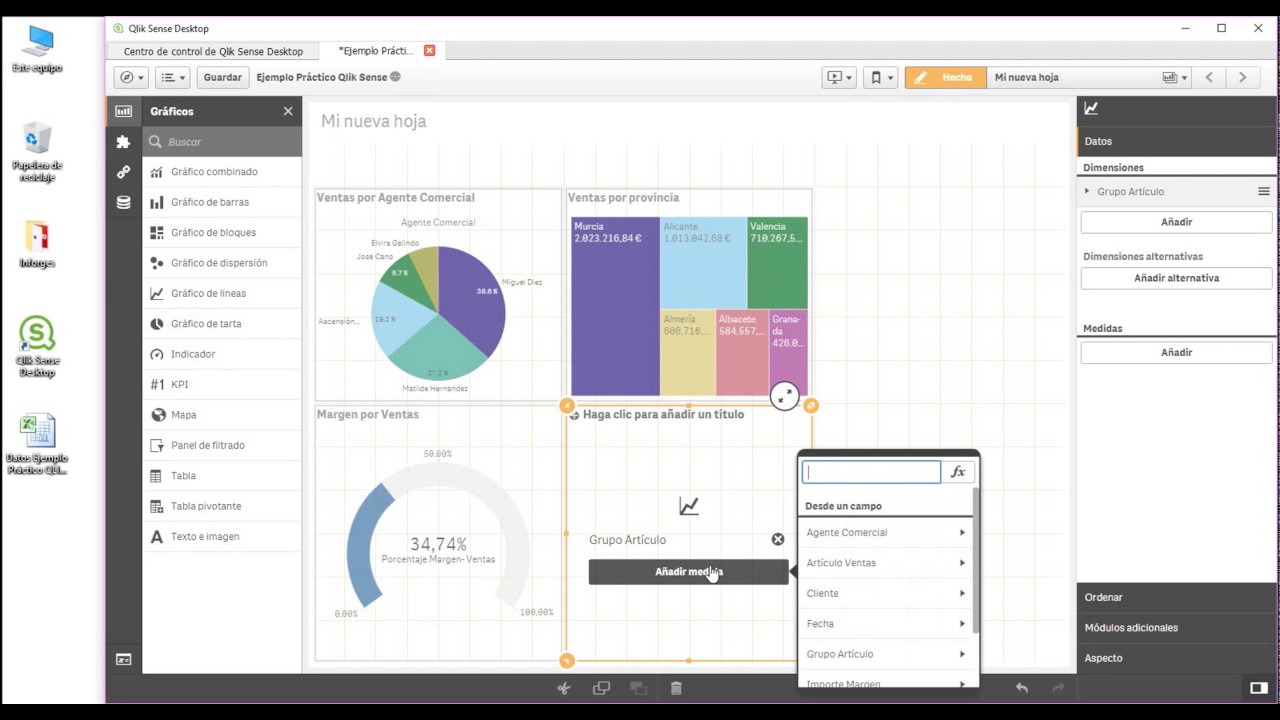1280x720 pixels.
Task: Select Indicador gauge chart type
Action: point(222,354)
